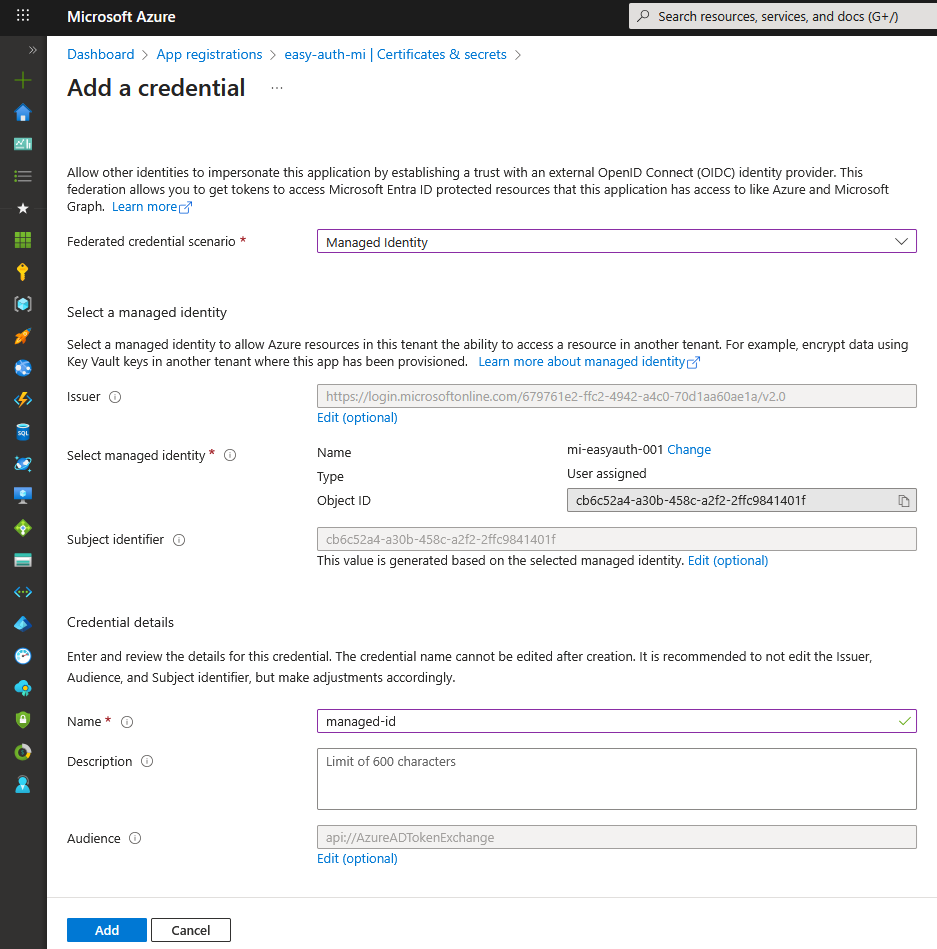Click the 'mi-easyauth-001' identity name
This screenshot has width=937, height=949.
pyautogui.click(x=615, y=450)
